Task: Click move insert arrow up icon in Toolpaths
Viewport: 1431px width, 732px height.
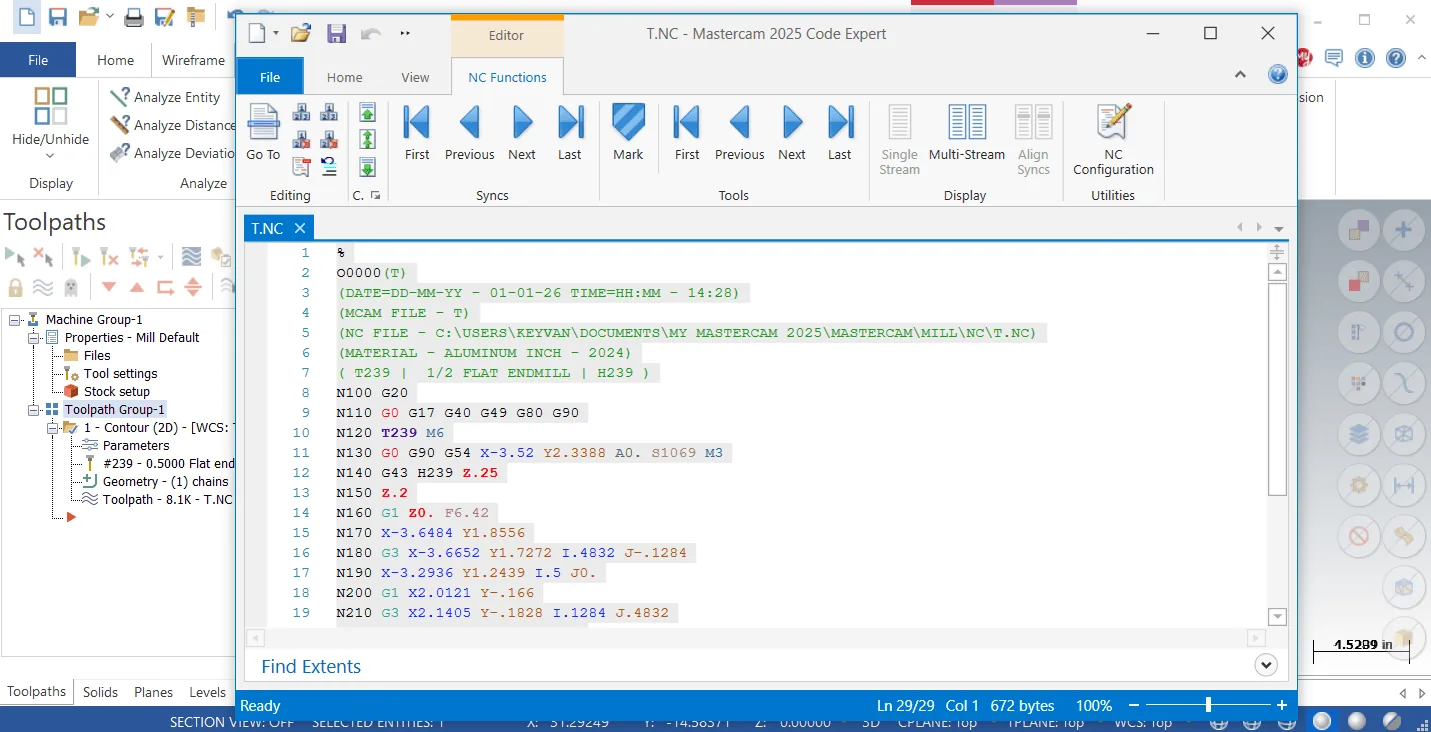Action: pos(137,288)
